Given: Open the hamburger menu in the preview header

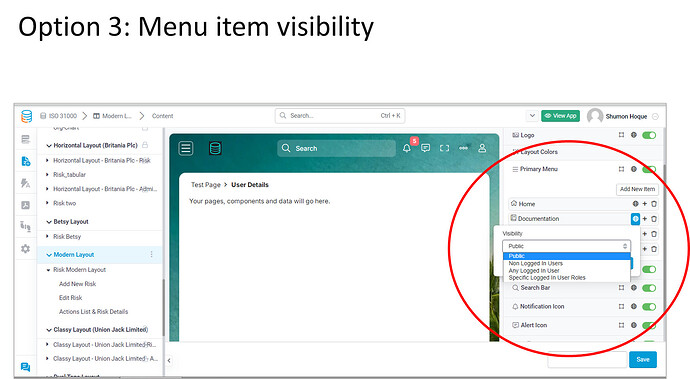Looking at the screenshot, I should [186, 148].
